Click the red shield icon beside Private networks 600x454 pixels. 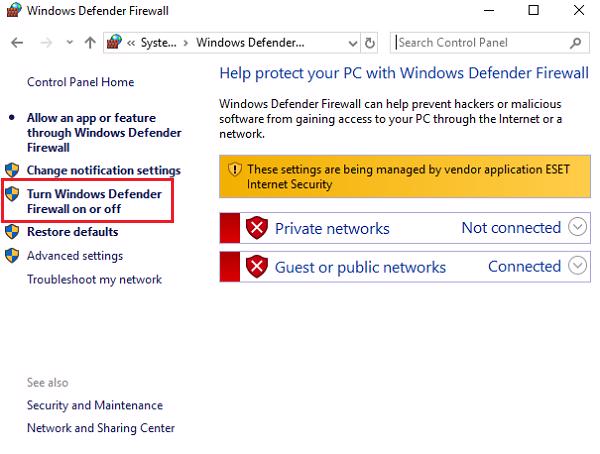[x=258, y=228]
